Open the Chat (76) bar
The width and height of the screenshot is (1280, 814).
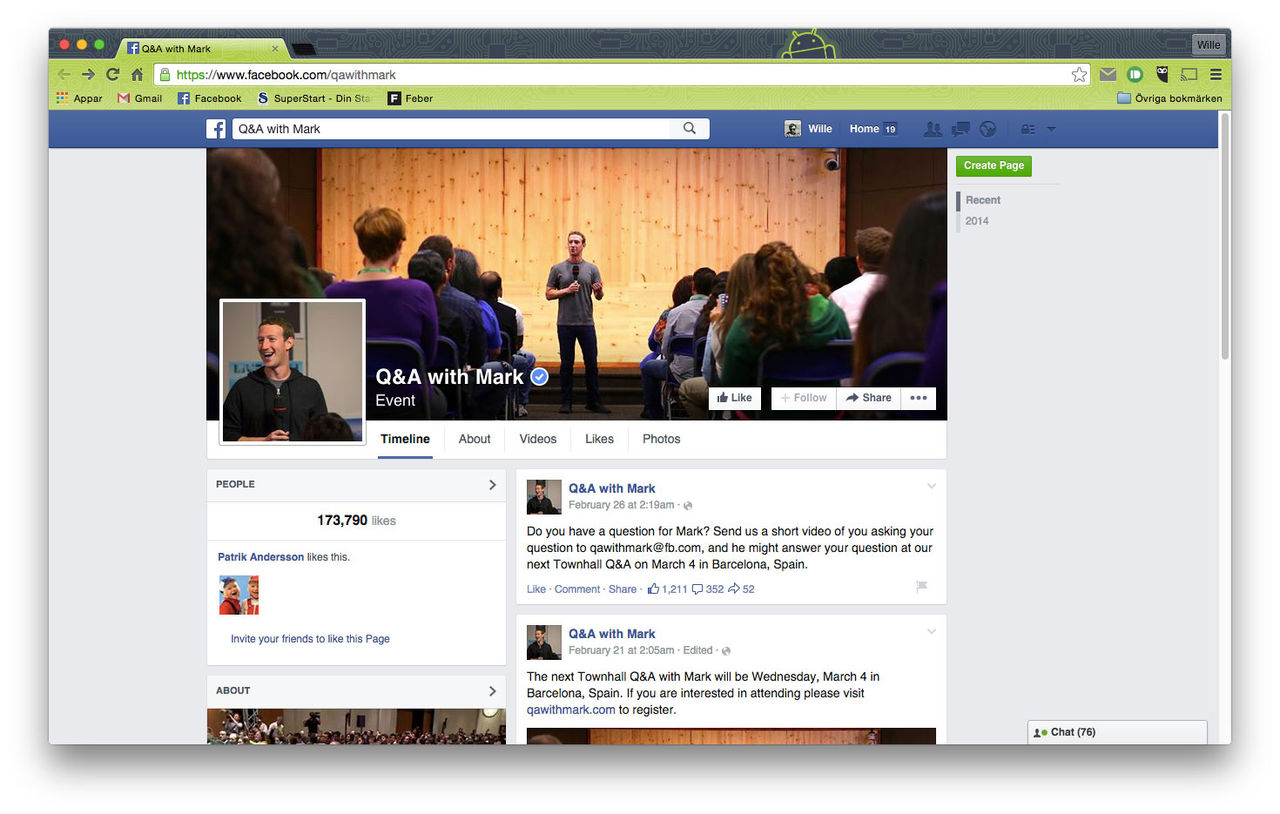(x=1117, y=732)
